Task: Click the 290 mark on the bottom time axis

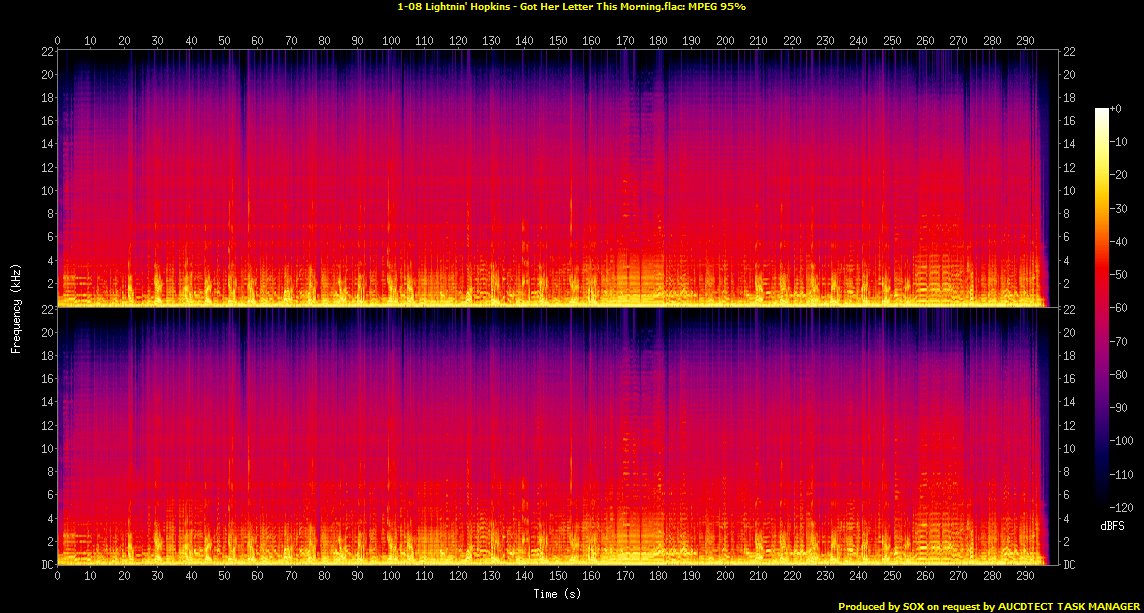Action: tap(1025, 577)
